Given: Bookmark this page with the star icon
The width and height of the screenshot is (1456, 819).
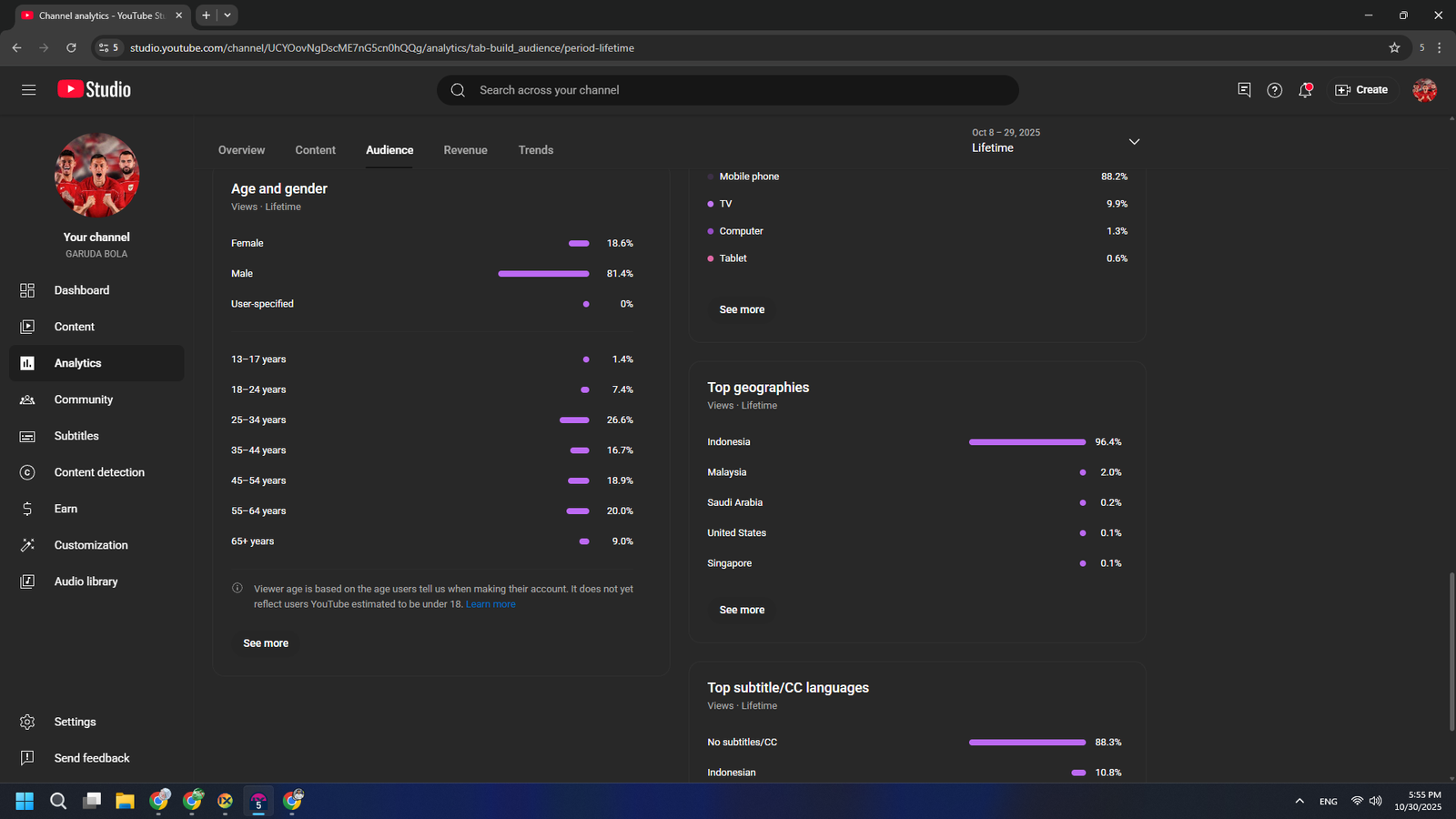Looking at the screenshot, I should [x=1394, y=48].
